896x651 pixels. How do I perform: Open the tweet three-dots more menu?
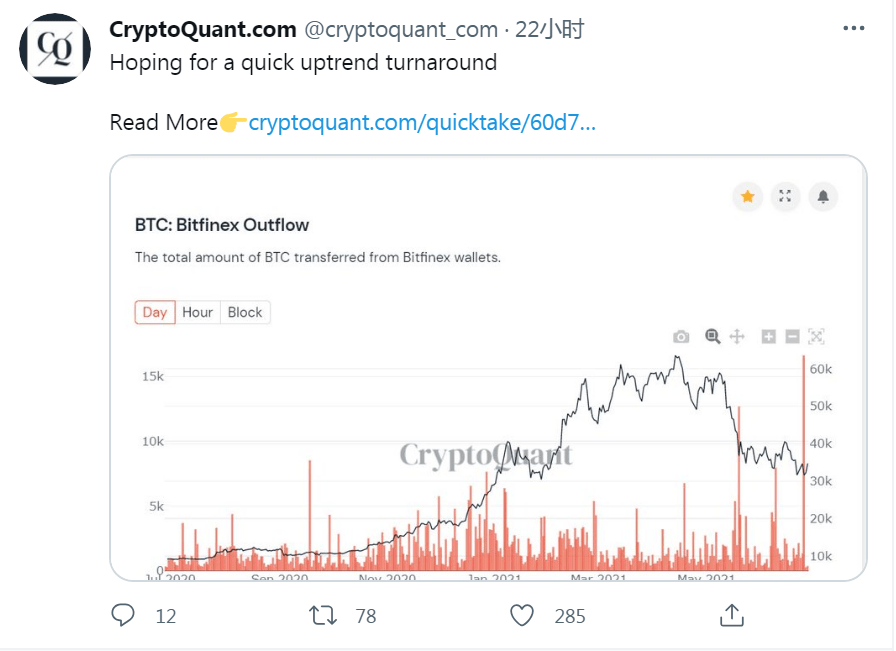tap(854, 28)
